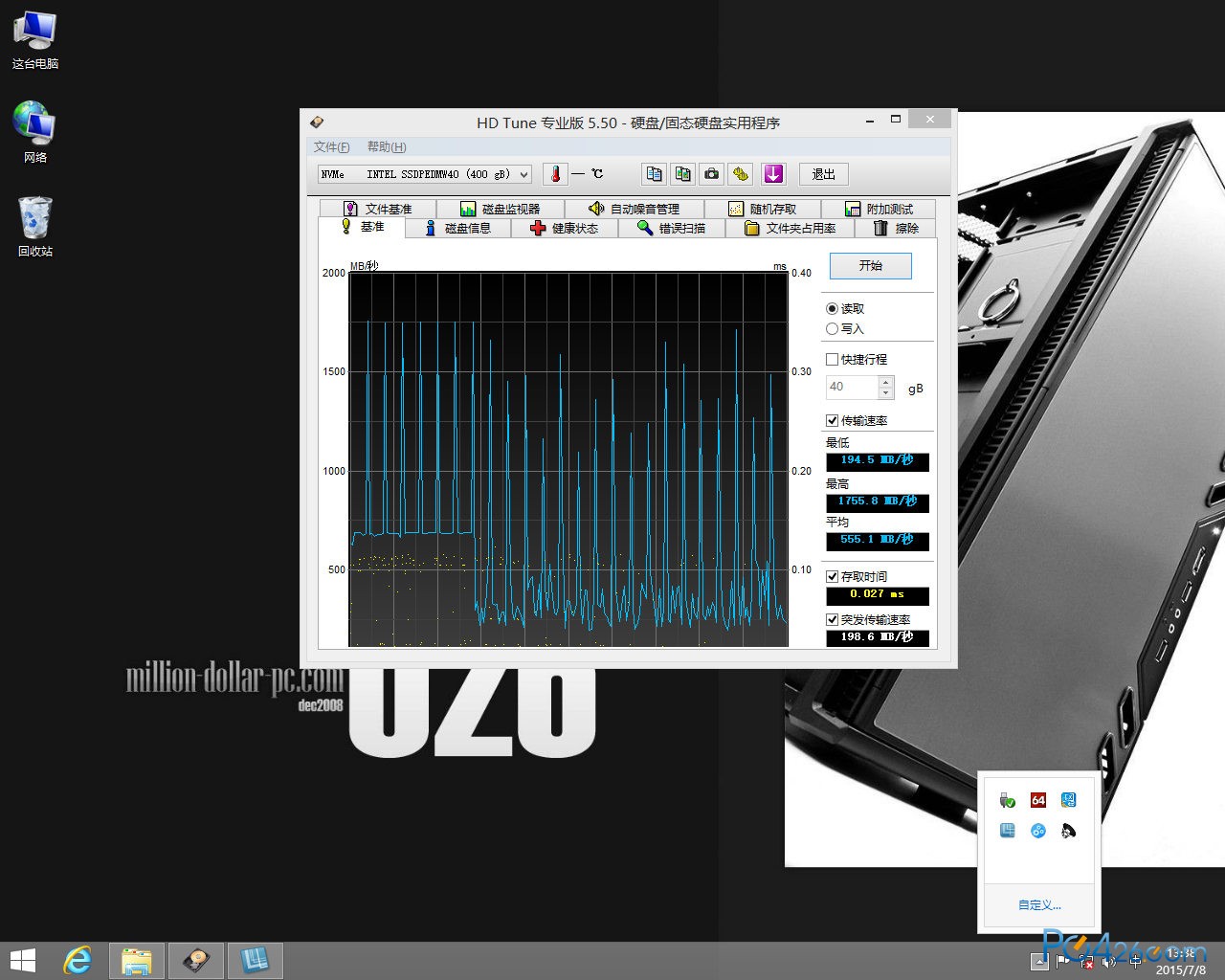The image size is (1225, 980).
Task: Open HD Tune options icon
Action: click(x=740, y=174)
